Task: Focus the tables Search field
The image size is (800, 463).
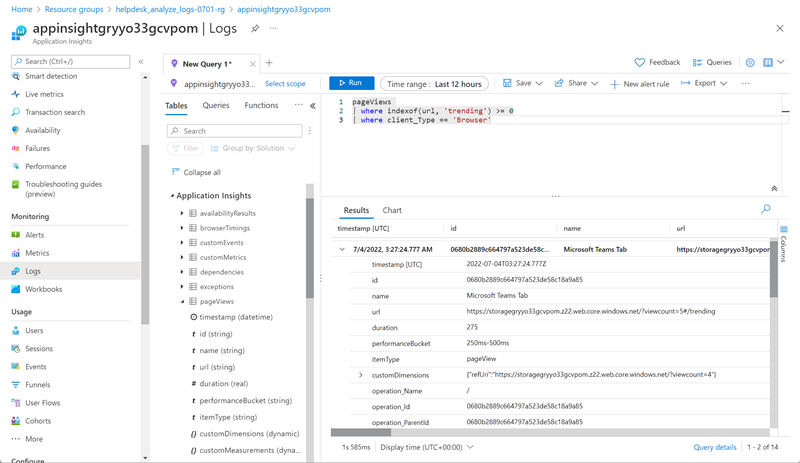Action: pos(234,131)
